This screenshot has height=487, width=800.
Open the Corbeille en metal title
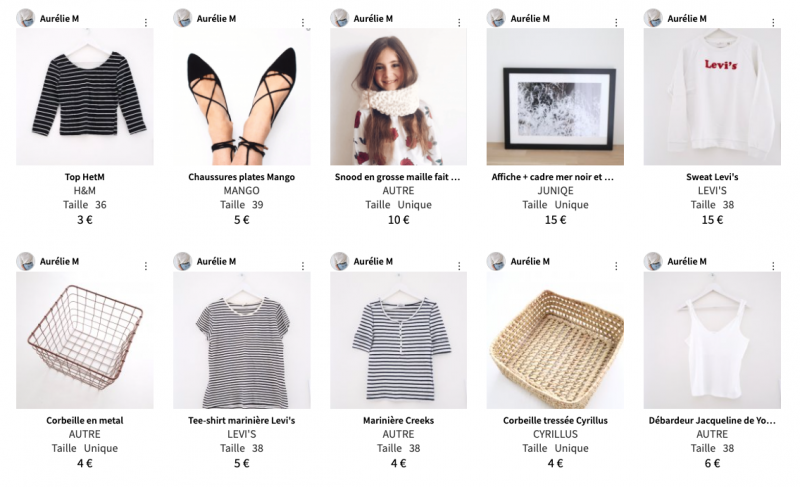pos(85,421)
